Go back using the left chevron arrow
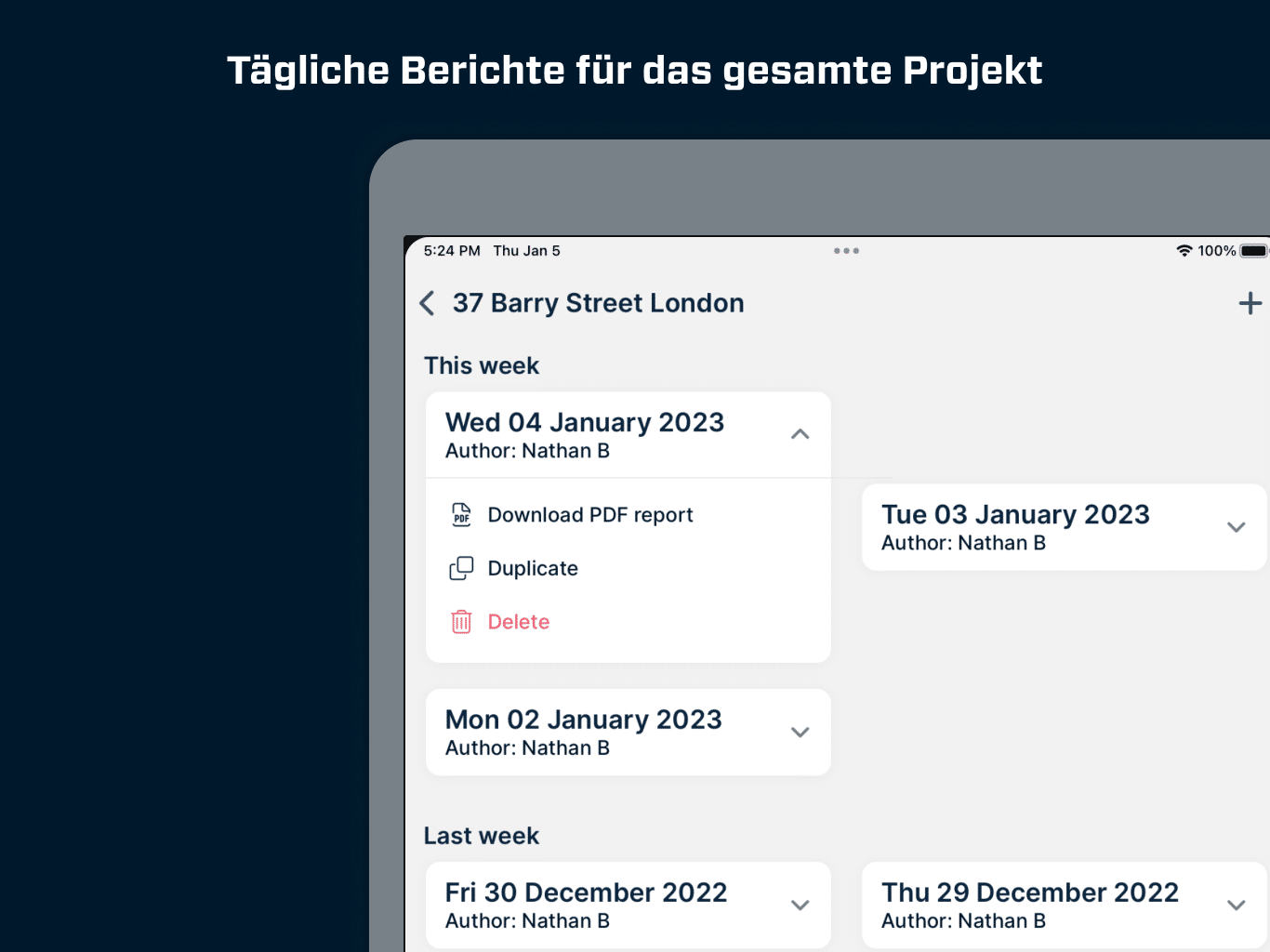Screen dimensions: 1270x952 (x=427, y=303)
